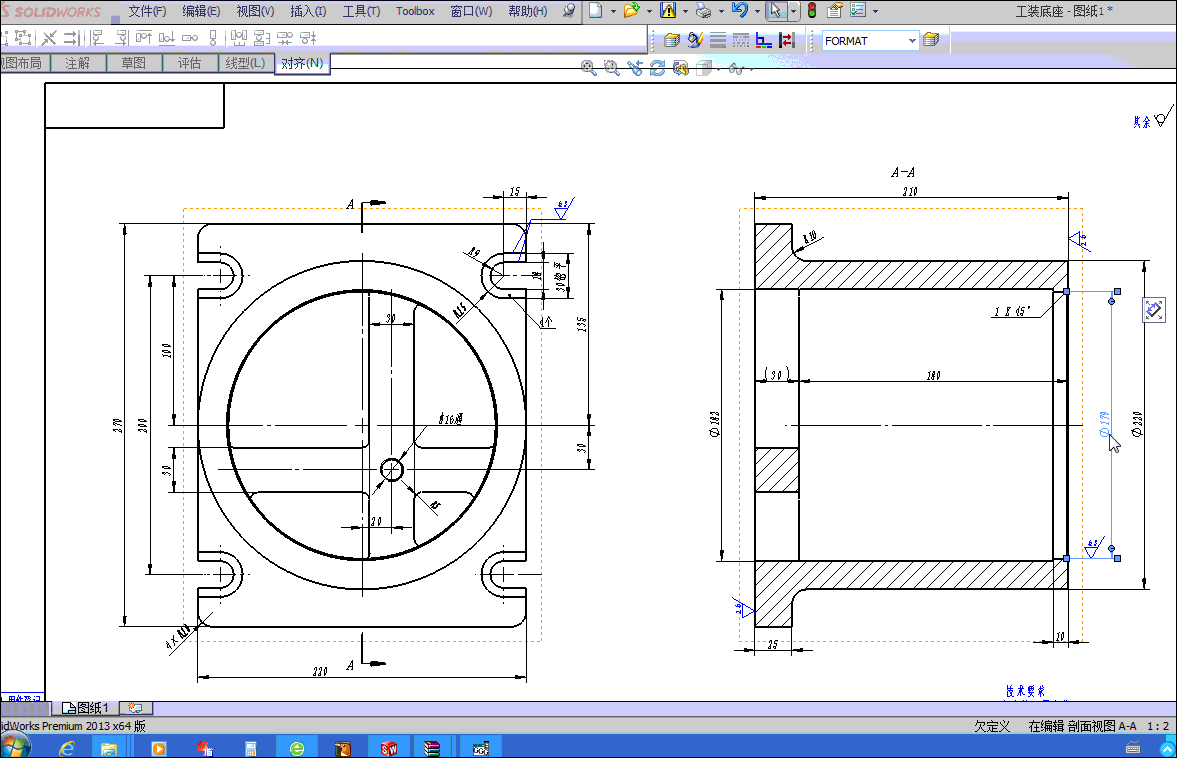Screen dimensions: 1177x758
Task: Open the 文件(F) menu
Action: point(147,11)
